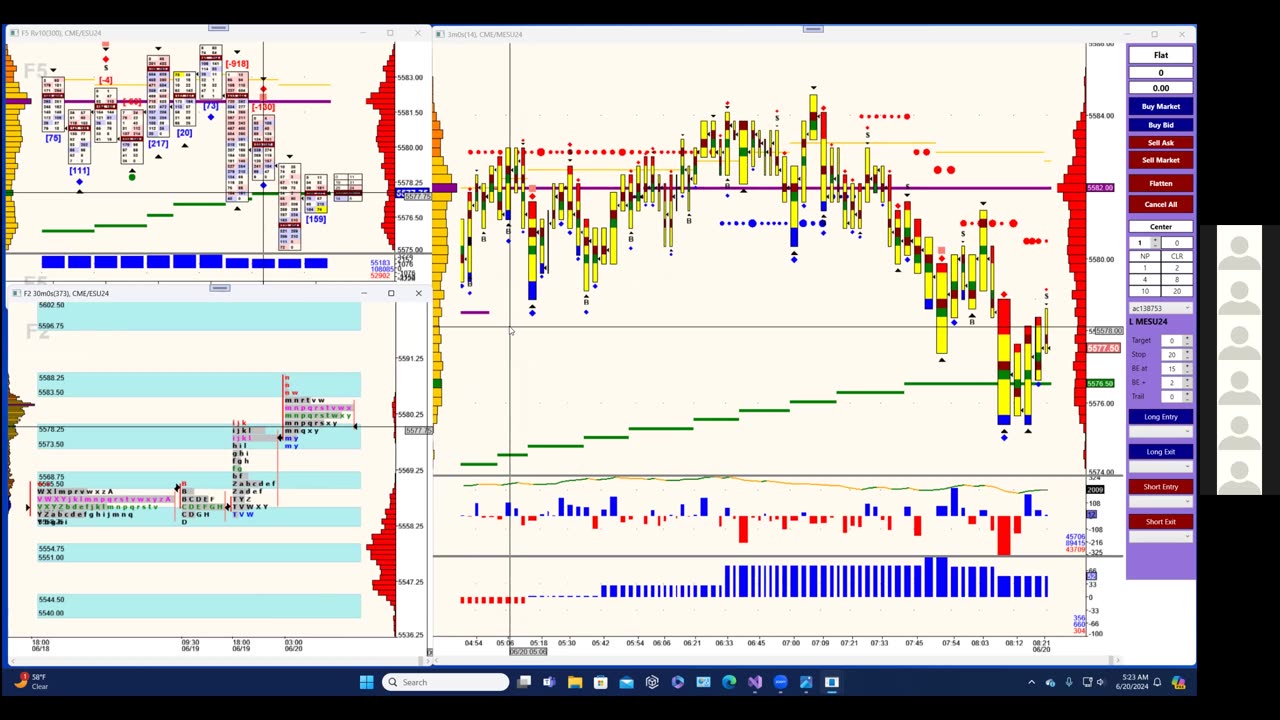Maximize the F2 30m chart window
The height and width of the screenshot is (720, 1280).
click(391, 293)
